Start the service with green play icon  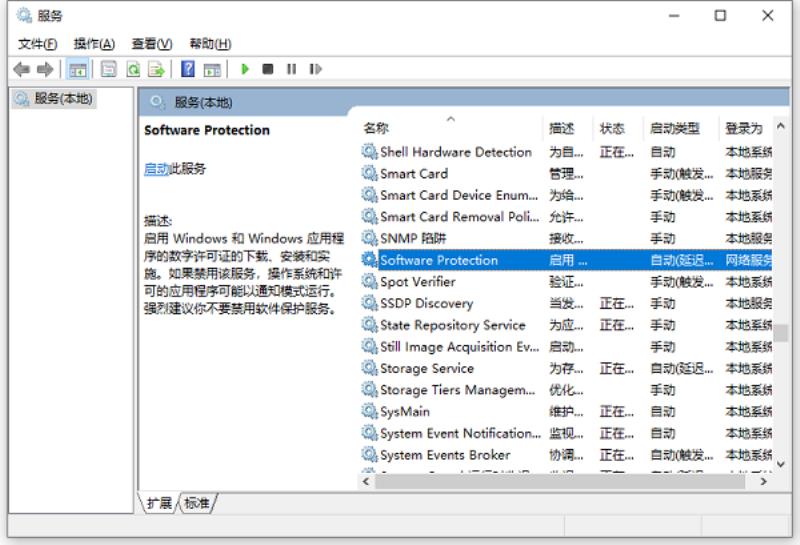click(x=245, y=69)
